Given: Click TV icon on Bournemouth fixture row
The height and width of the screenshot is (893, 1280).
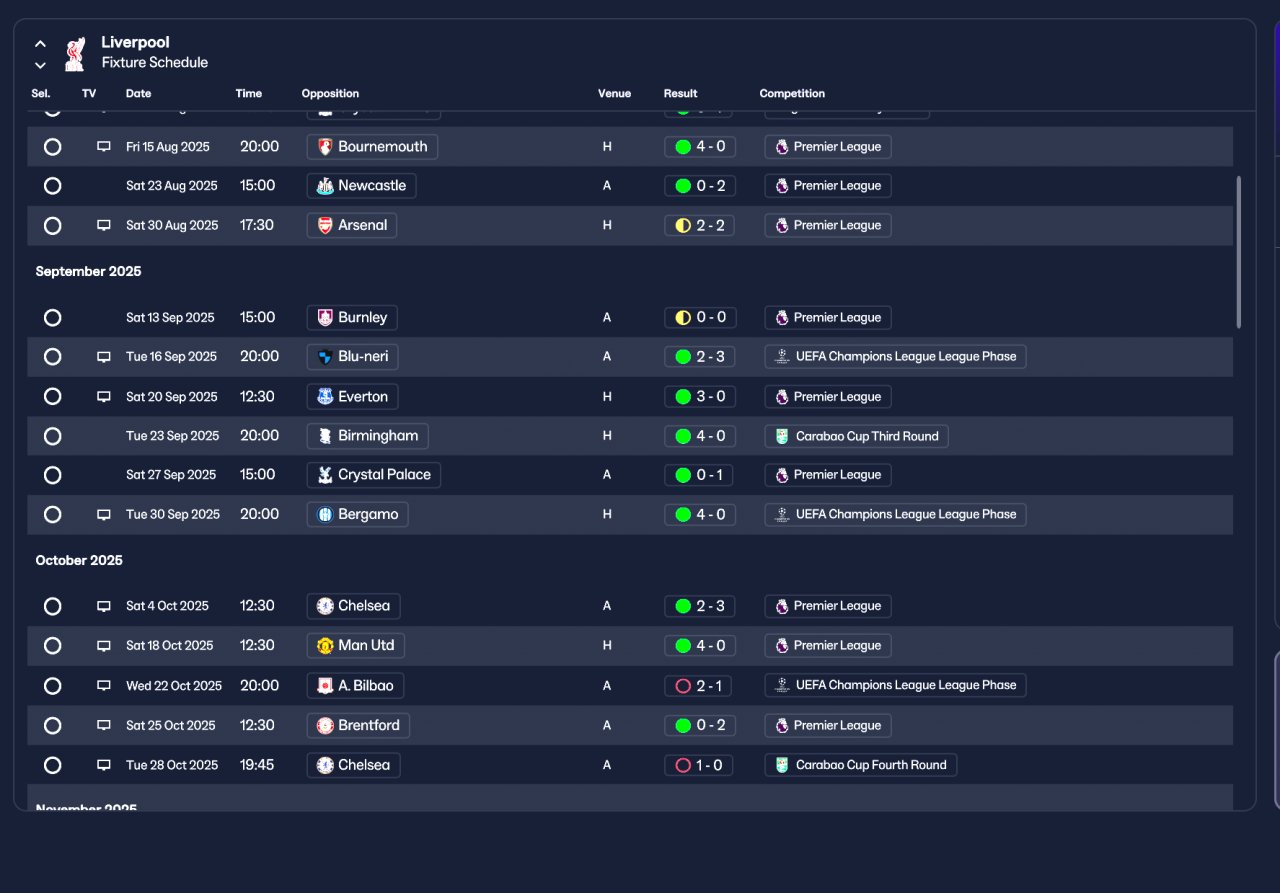Looking at the screenshot, I should pyautogui.click(x=103, y=146).
